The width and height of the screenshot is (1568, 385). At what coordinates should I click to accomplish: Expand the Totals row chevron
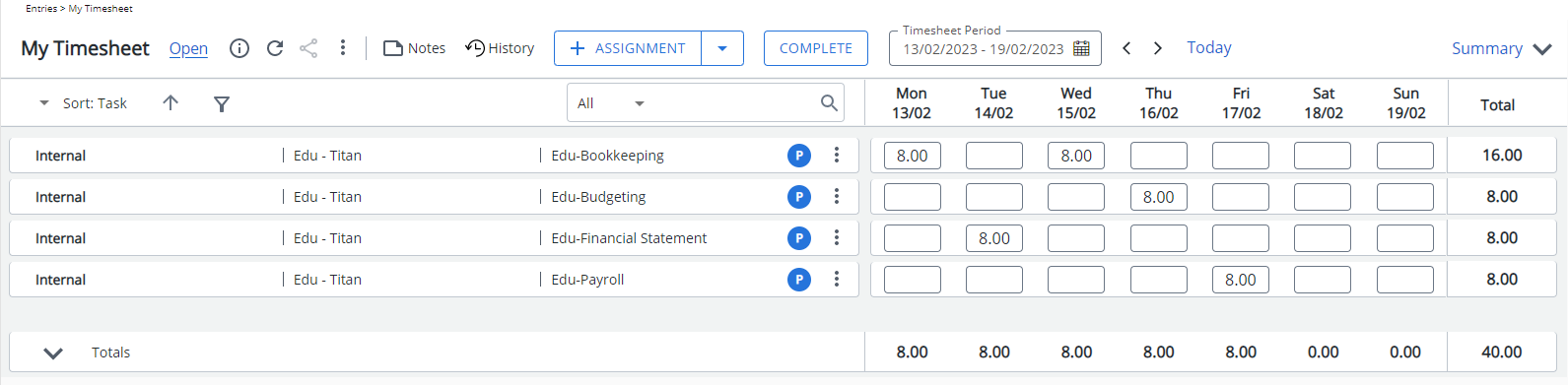click(x=53, y=353)
